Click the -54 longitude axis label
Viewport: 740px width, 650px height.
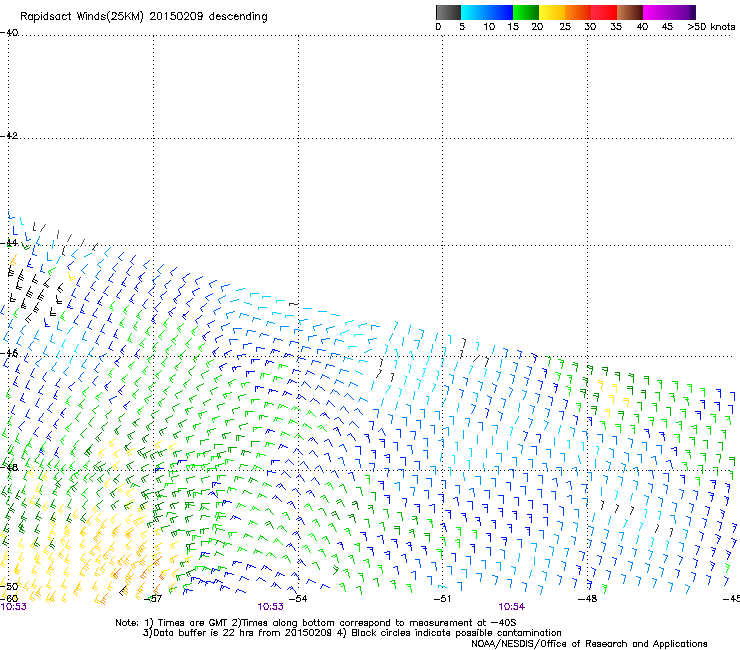[x=298, y=599]
